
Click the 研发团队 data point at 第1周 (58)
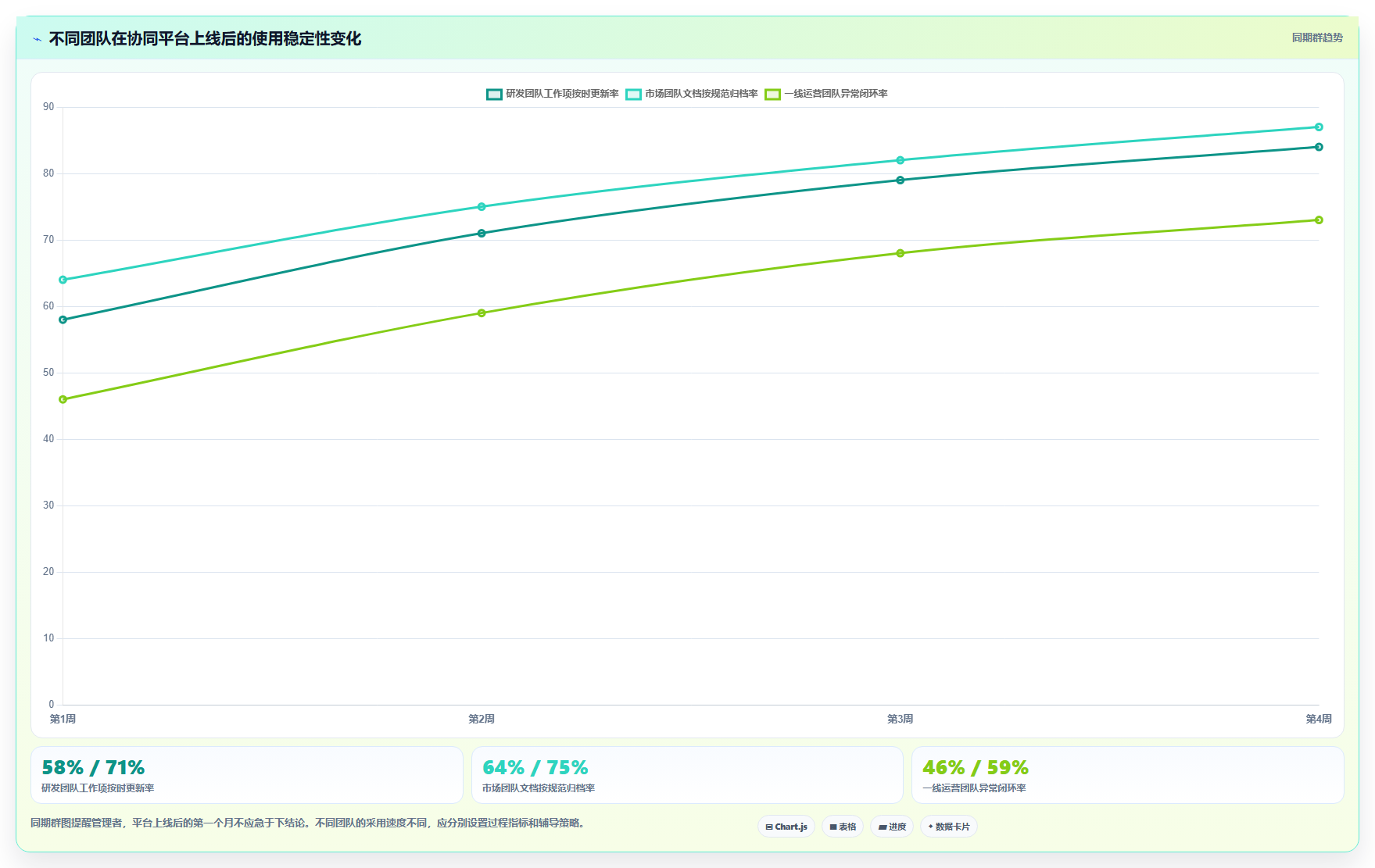tap(63, 320)
